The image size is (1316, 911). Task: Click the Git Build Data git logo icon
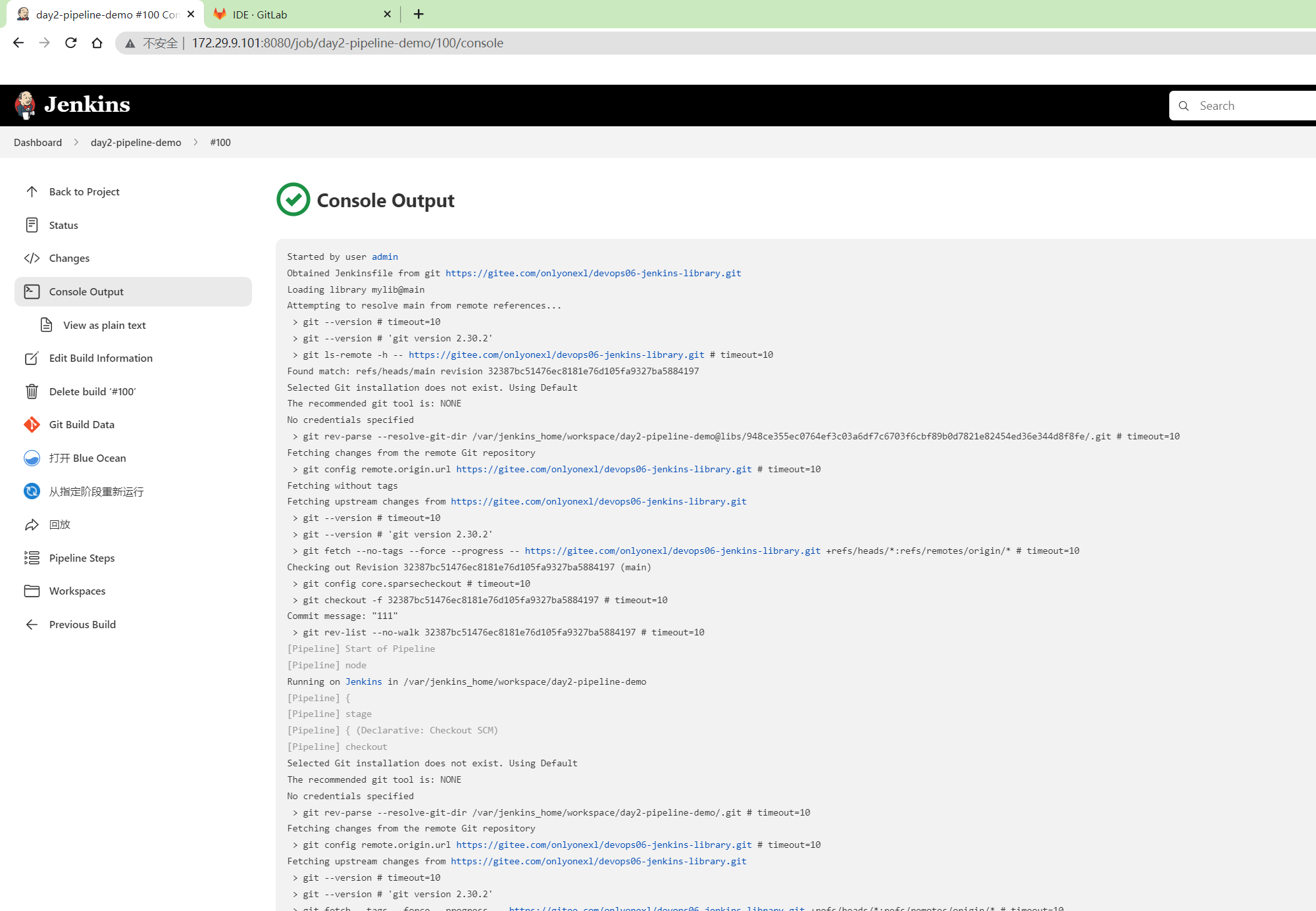[x=32, y=424]
